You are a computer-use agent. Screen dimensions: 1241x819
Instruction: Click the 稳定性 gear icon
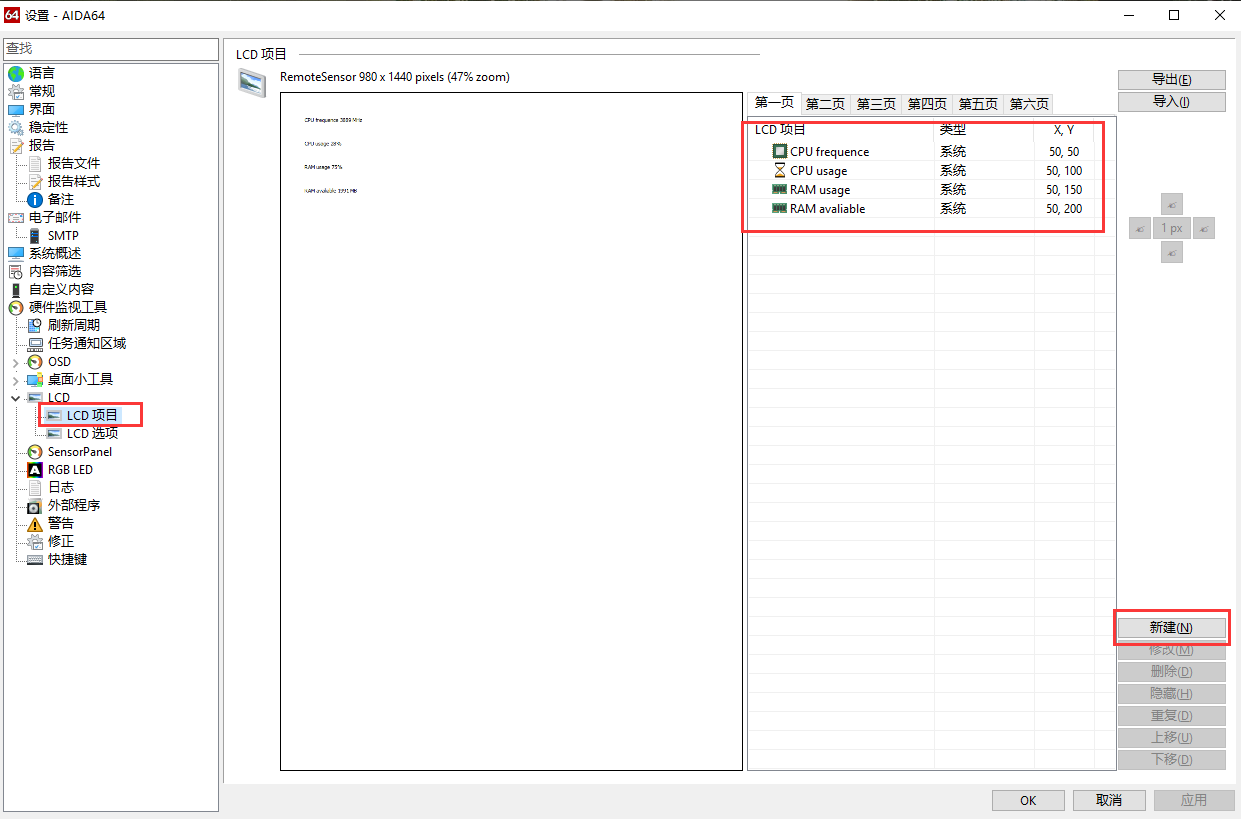(15, 127)
